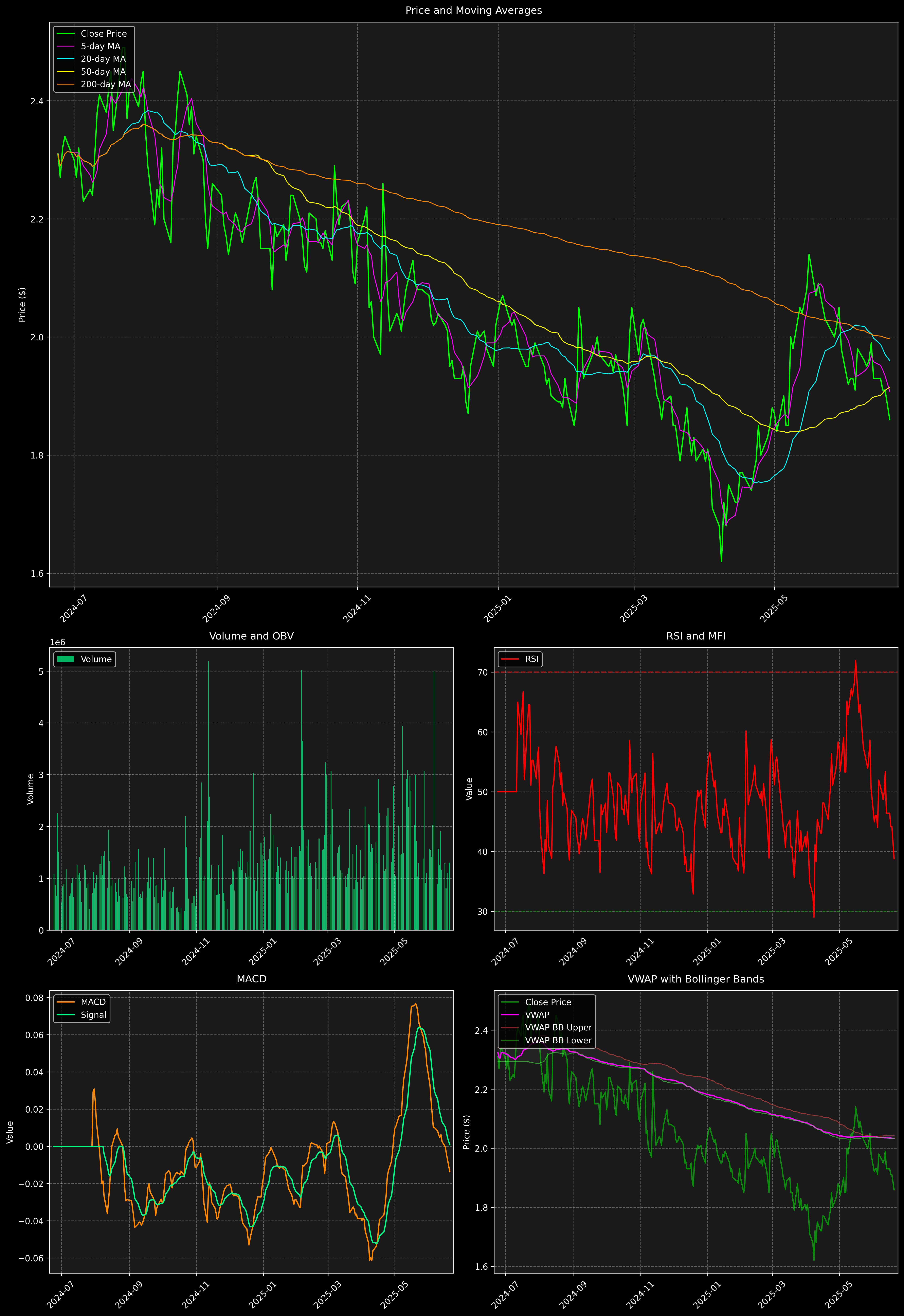Click the '2025-05' date label under top chart
Screen dimensions: 904x1316
click(774, 609)
